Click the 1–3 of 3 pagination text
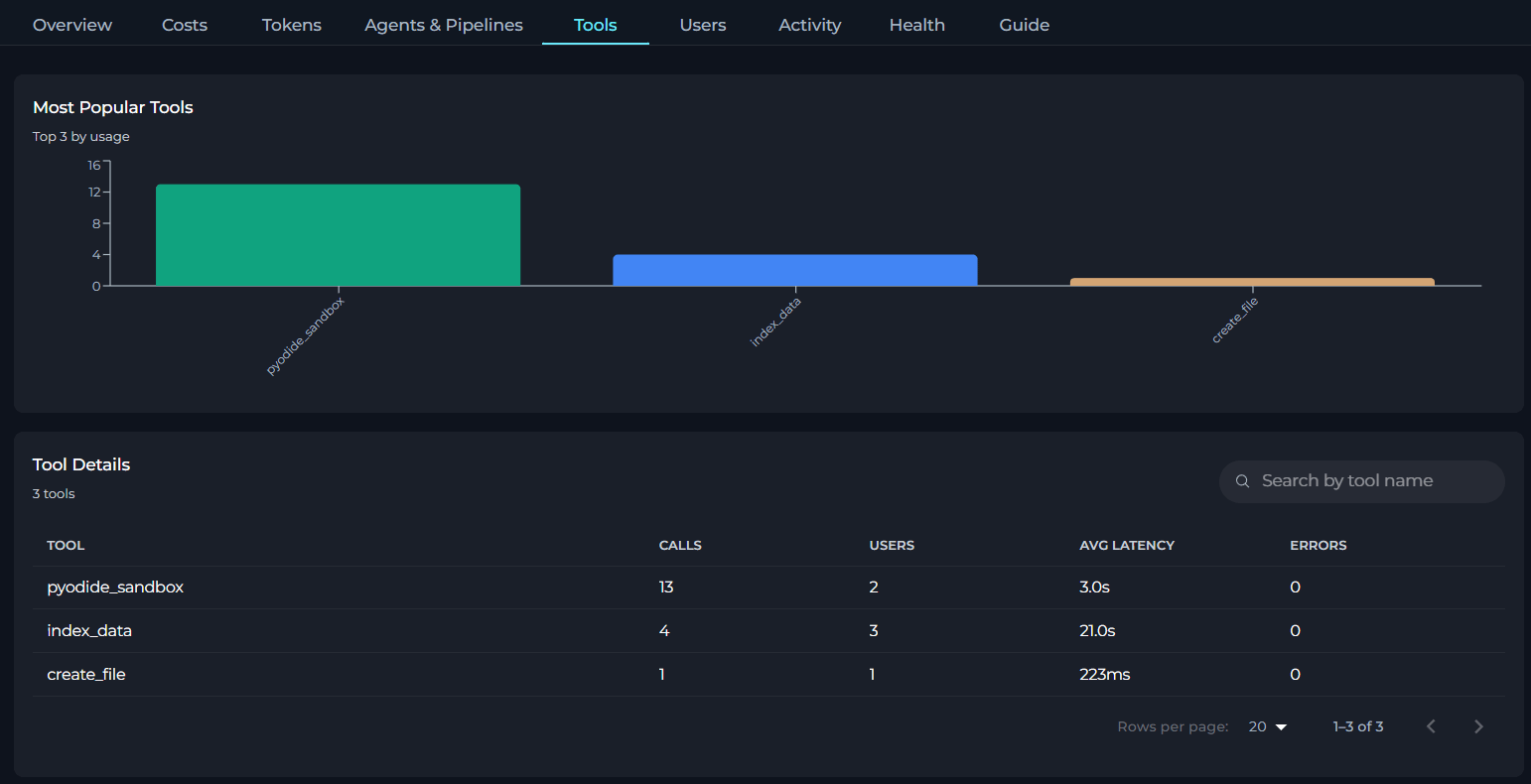 1358,726
